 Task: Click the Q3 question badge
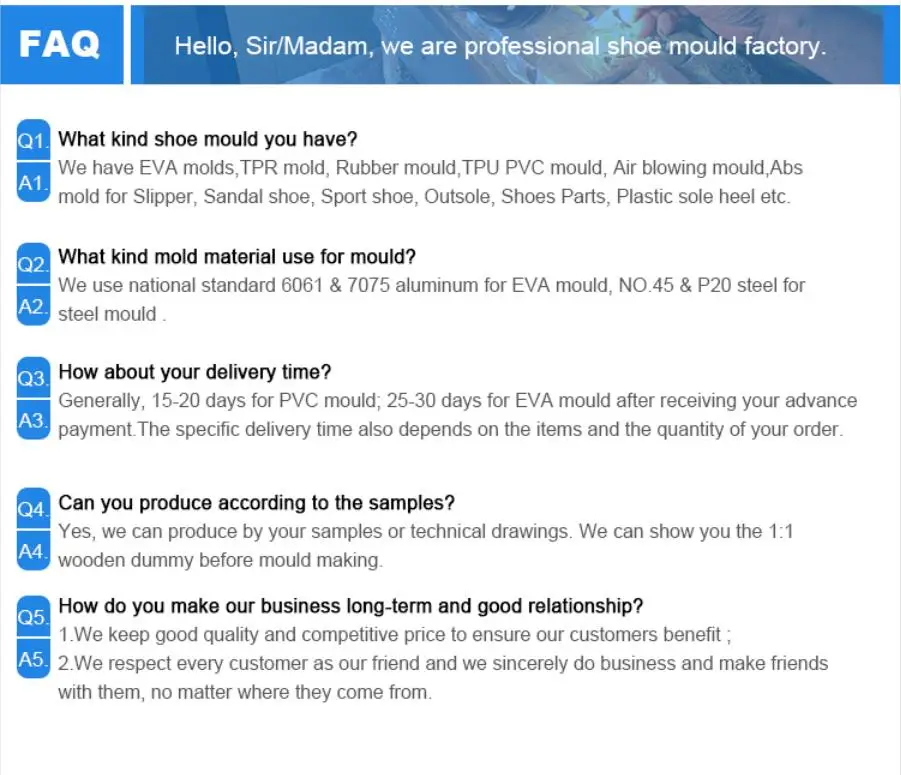click(33, 378)
